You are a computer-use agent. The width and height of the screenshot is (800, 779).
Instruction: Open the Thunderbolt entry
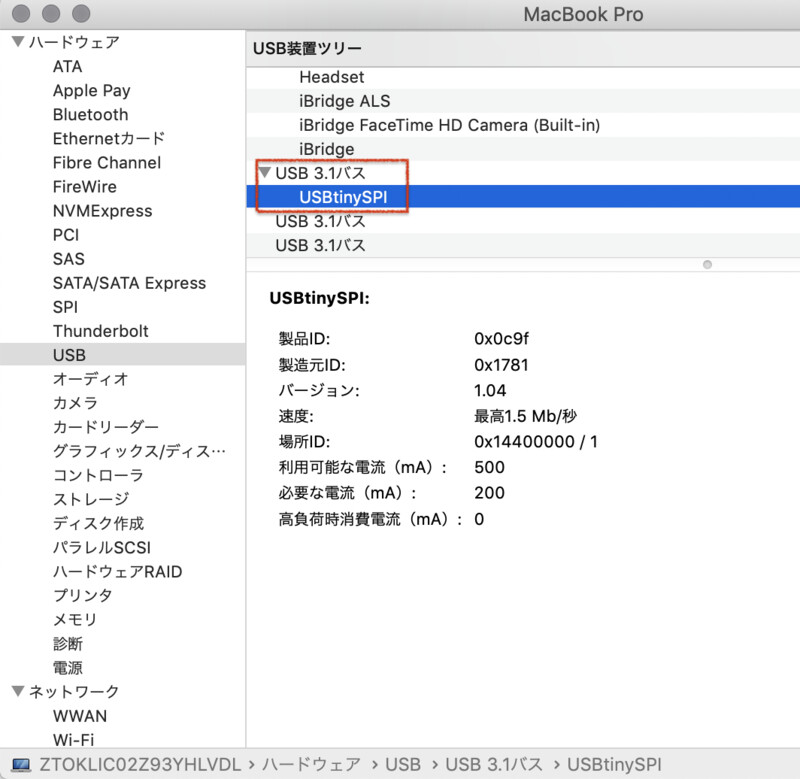(101, 331)
